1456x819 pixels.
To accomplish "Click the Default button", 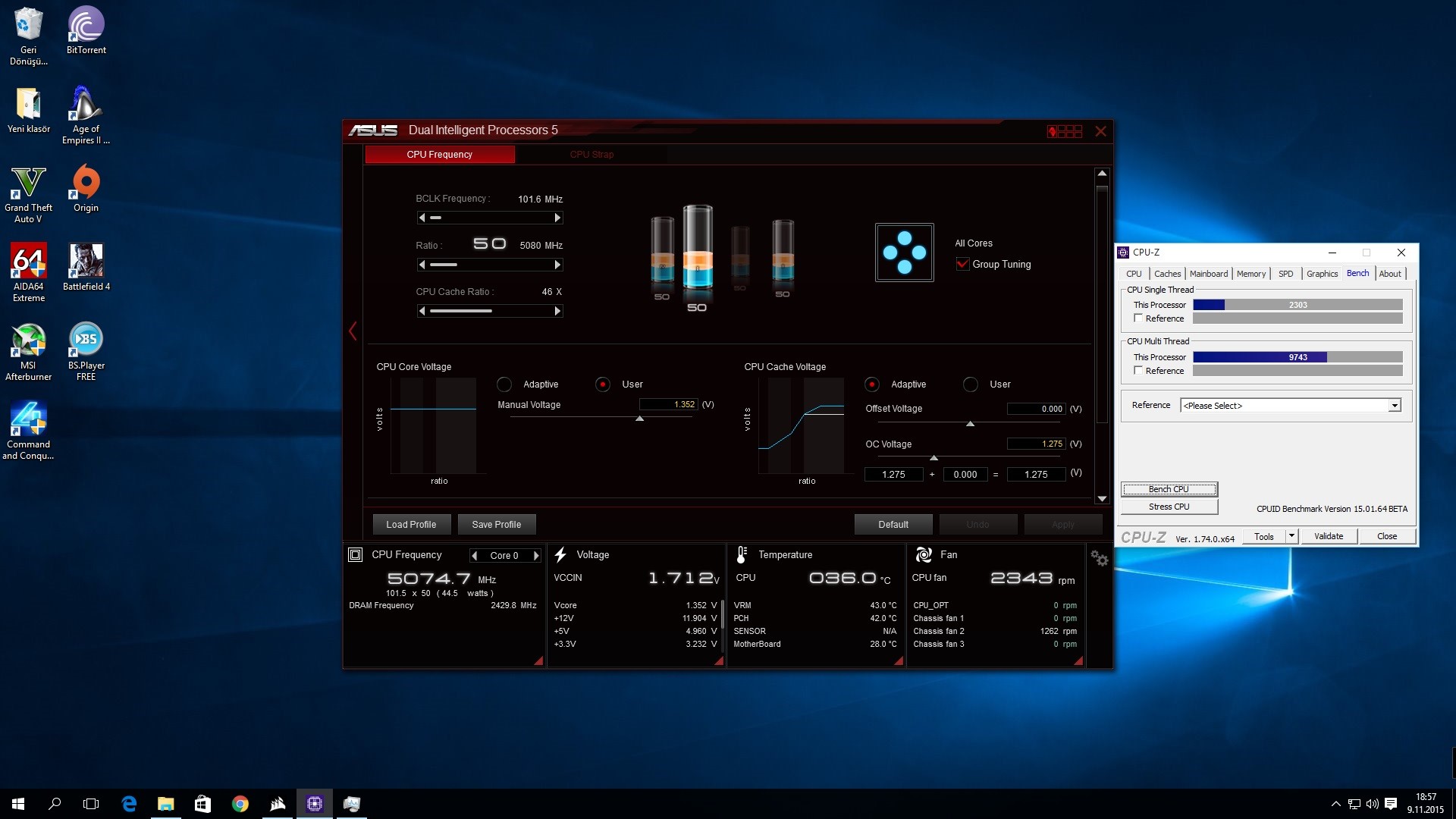I will tap(893, 524).
